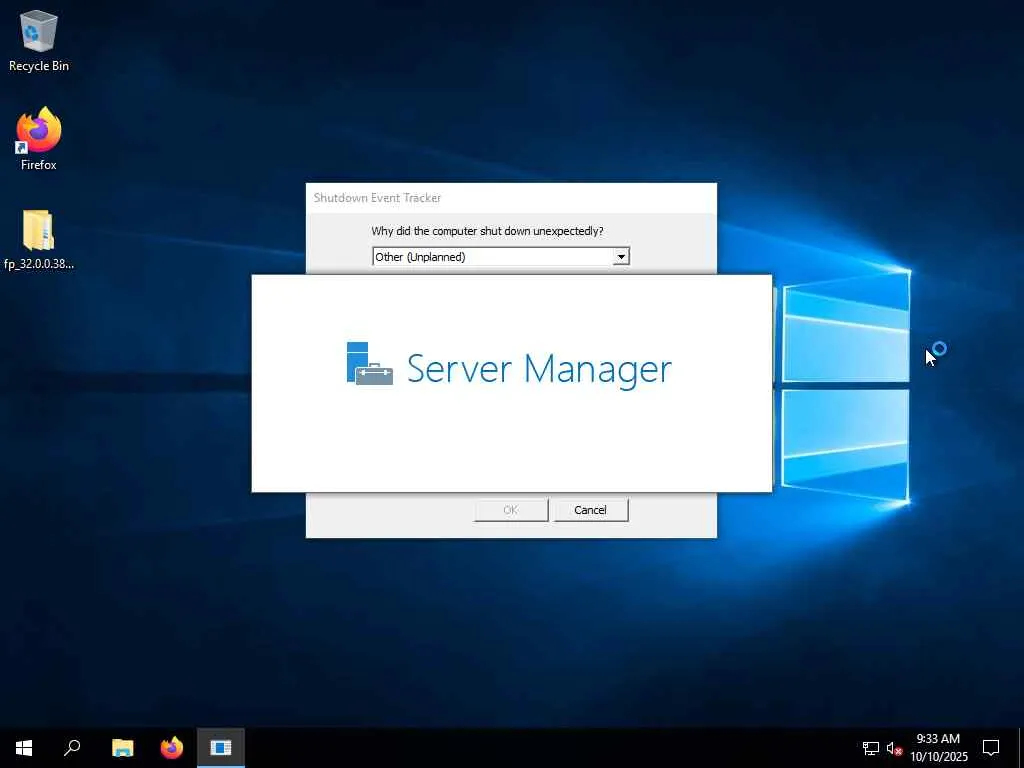Screen dimensions: 1024x768
Task: Open taskbar search magnifier
Action: pyautogui.click(x=72, y=748)
